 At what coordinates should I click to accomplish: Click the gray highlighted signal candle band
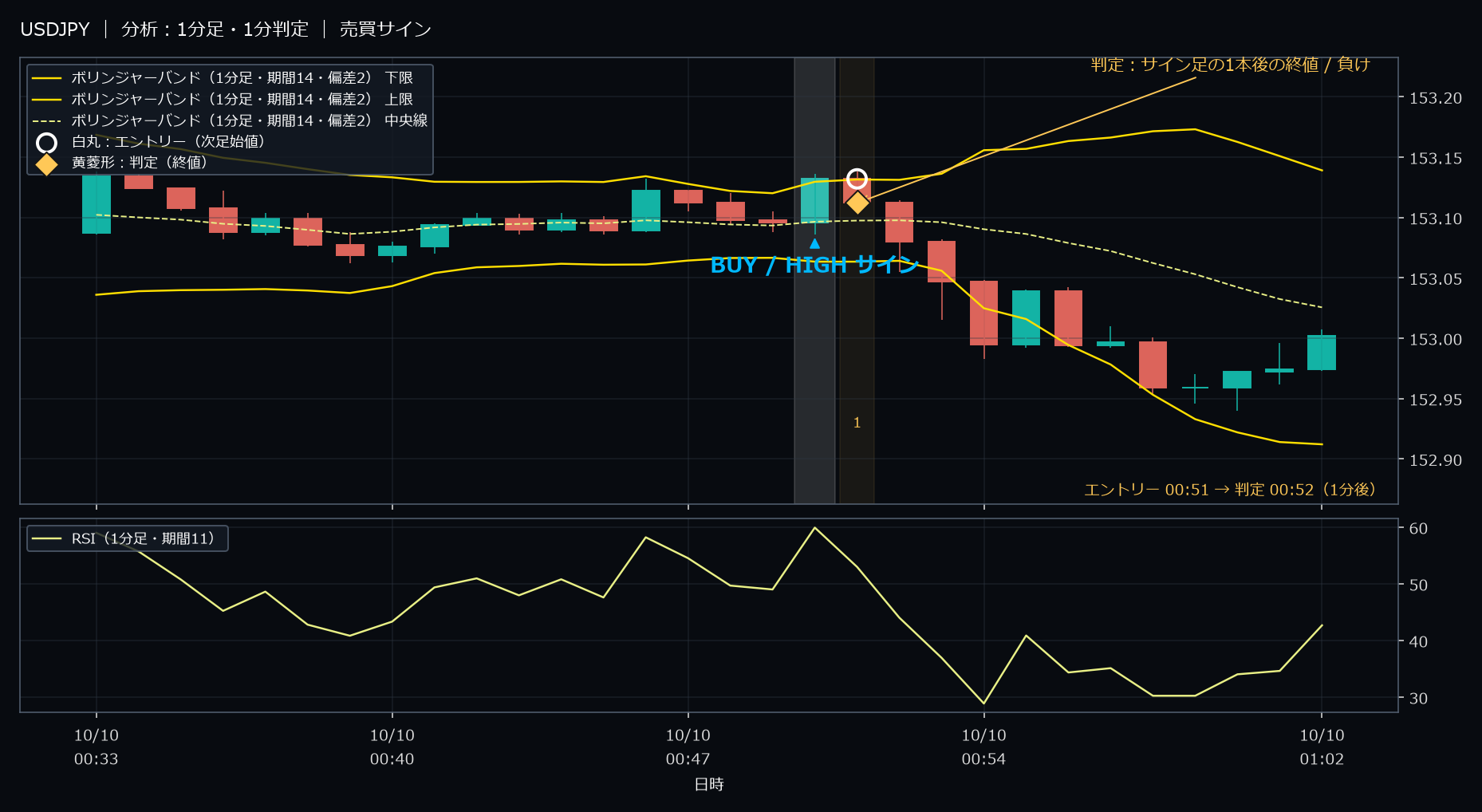point(814,281)
